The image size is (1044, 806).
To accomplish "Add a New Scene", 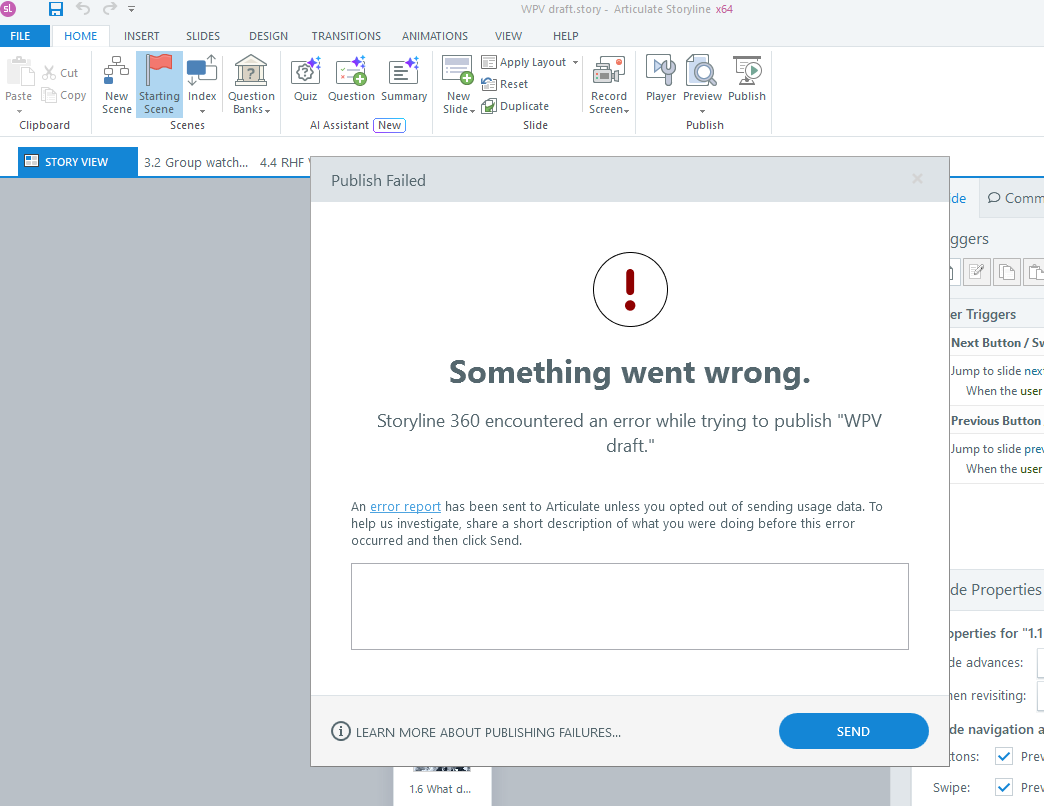I will [116, 84].
